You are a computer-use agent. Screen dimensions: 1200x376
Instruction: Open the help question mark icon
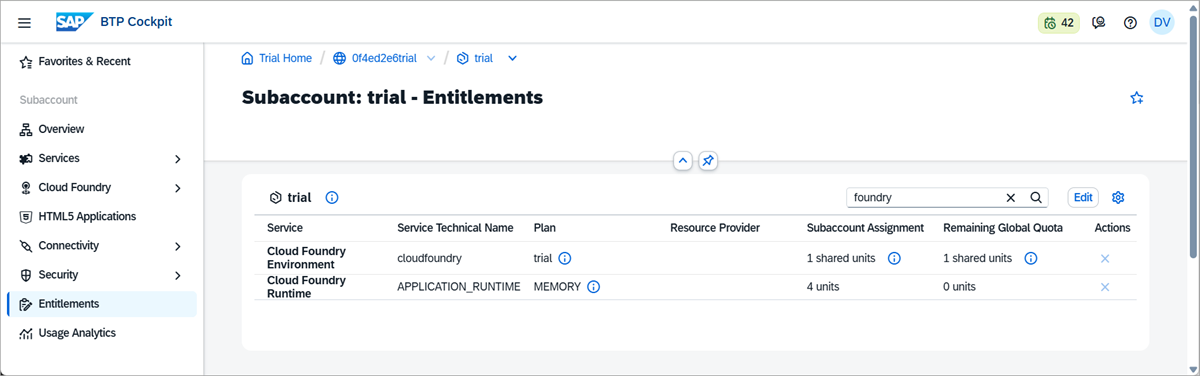pyautogui.click(x=1130, y=22)
